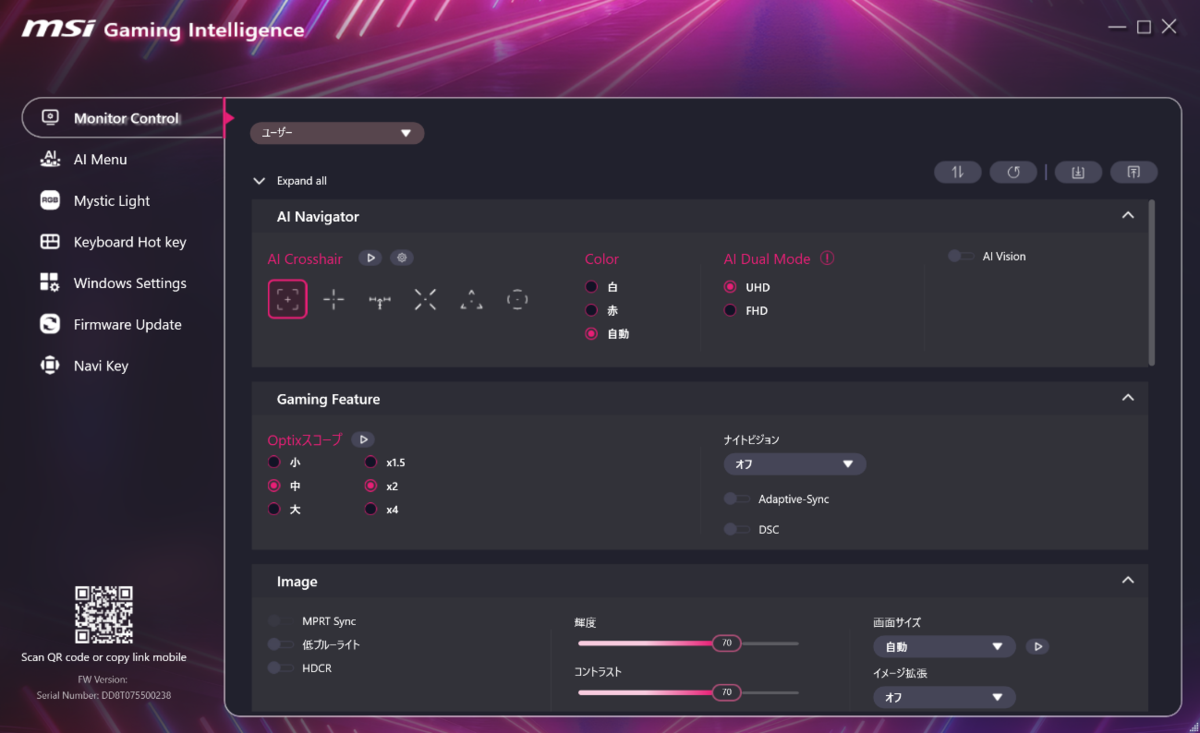Toggle the AI Vision switch

click(x=960, y=256)
